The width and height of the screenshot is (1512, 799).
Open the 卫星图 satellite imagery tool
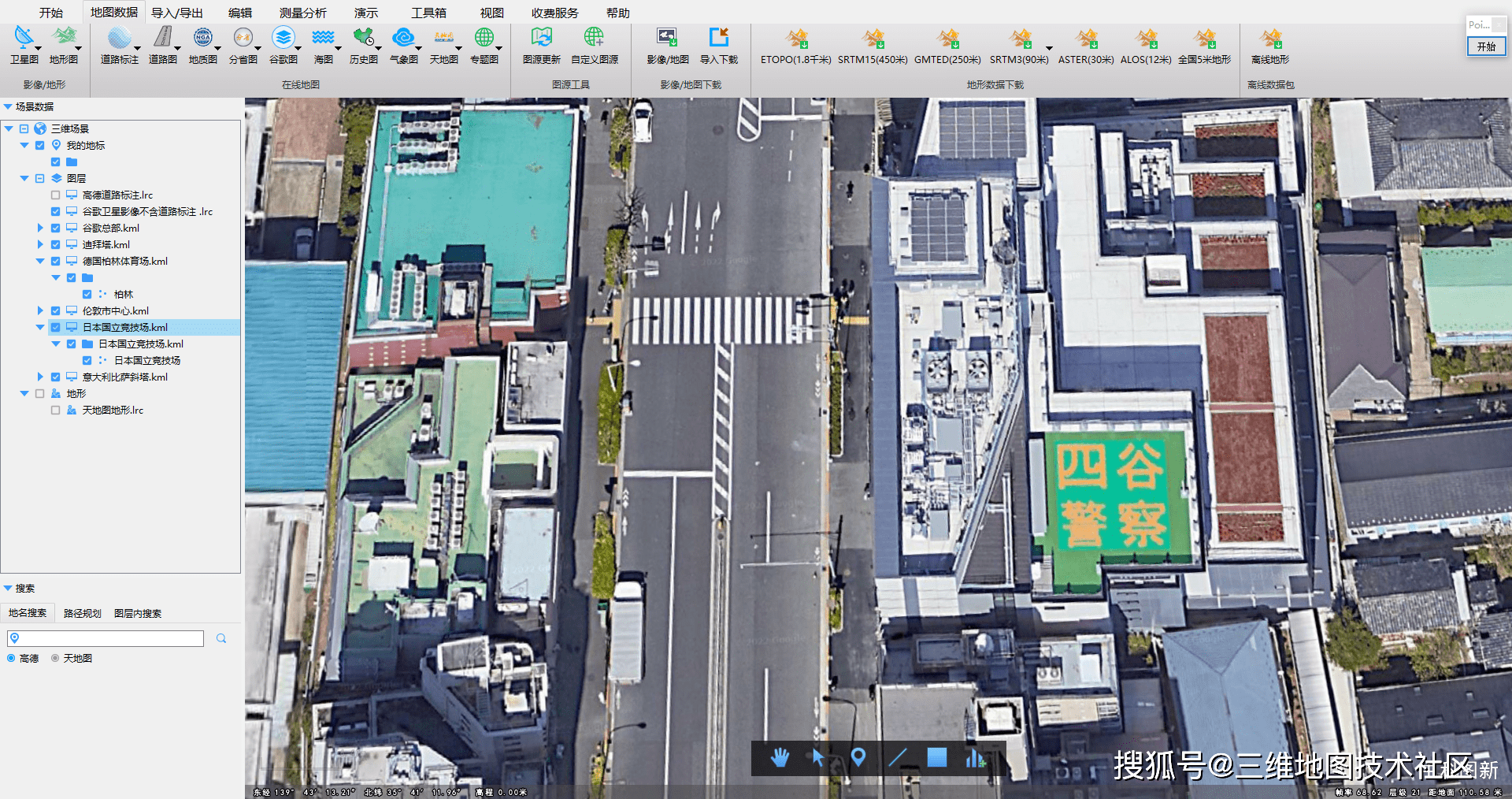(x=24, y=45)
